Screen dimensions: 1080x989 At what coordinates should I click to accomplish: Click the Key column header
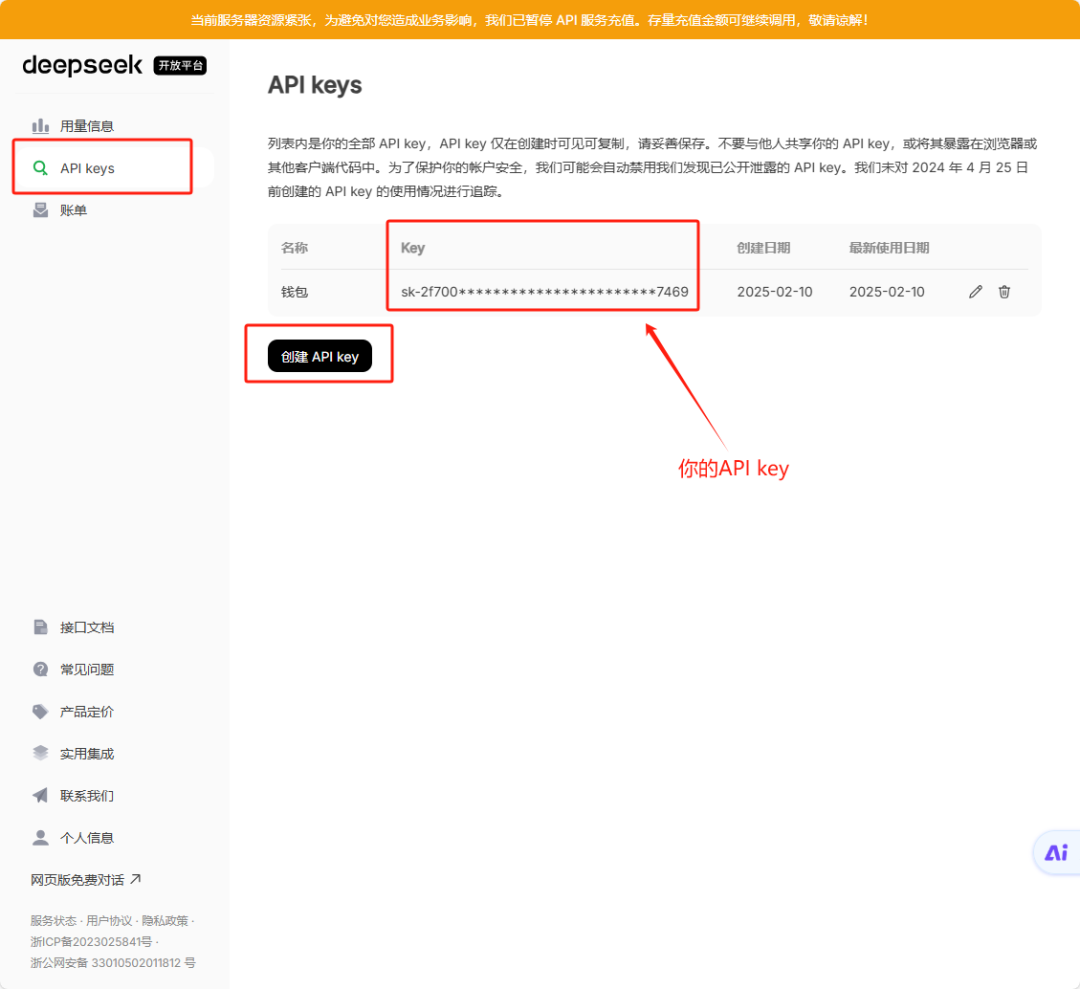413,248
